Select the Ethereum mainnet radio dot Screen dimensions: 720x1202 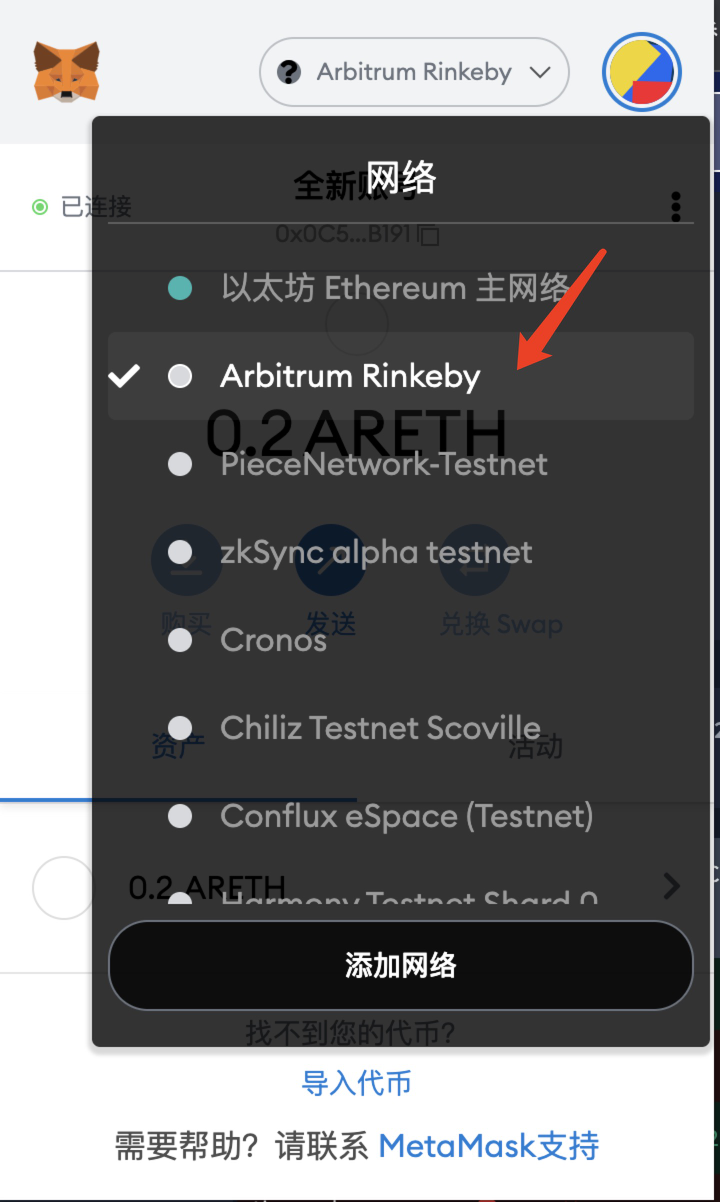click(180, 289)
